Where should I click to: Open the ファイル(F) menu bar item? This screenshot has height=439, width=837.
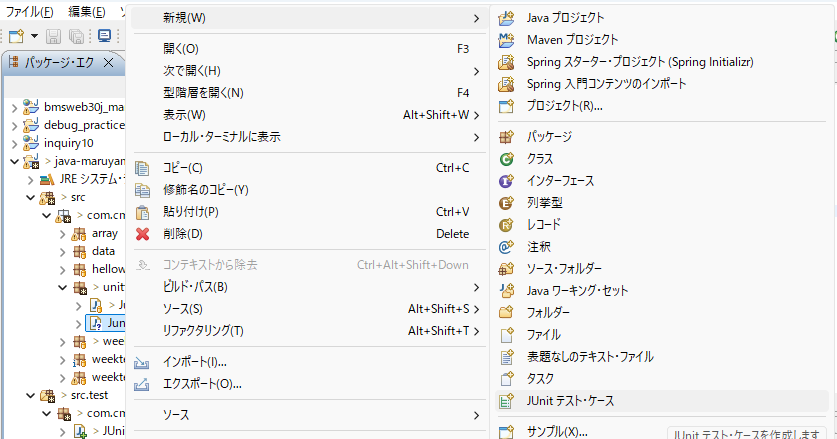coord(28,12)
